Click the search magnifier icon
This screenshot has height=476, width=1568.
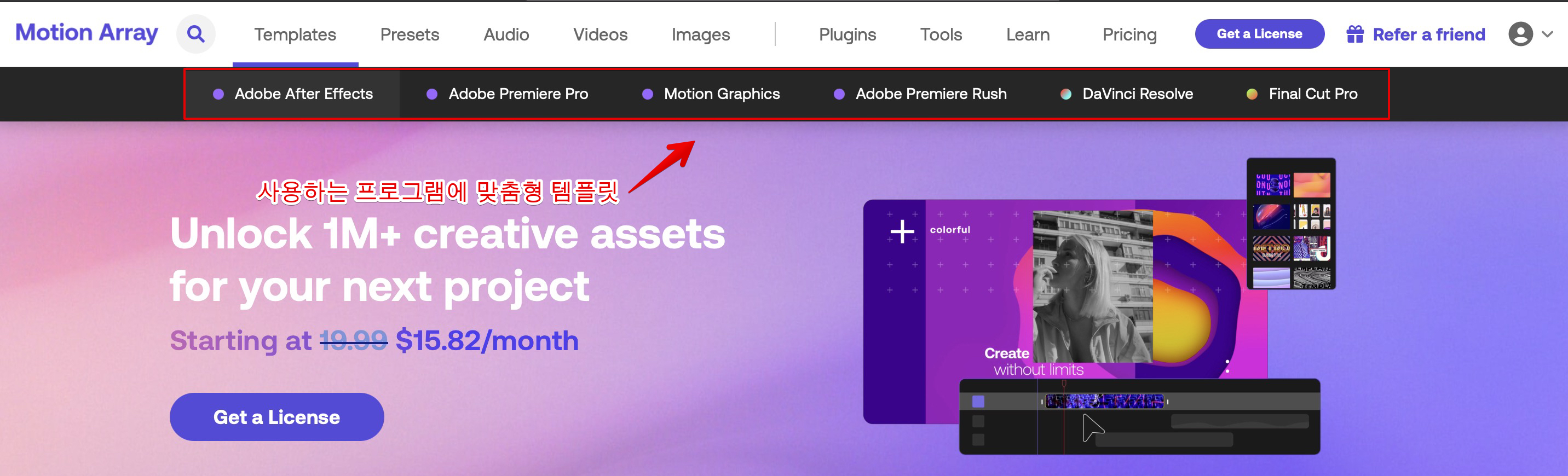pos(195,34)
